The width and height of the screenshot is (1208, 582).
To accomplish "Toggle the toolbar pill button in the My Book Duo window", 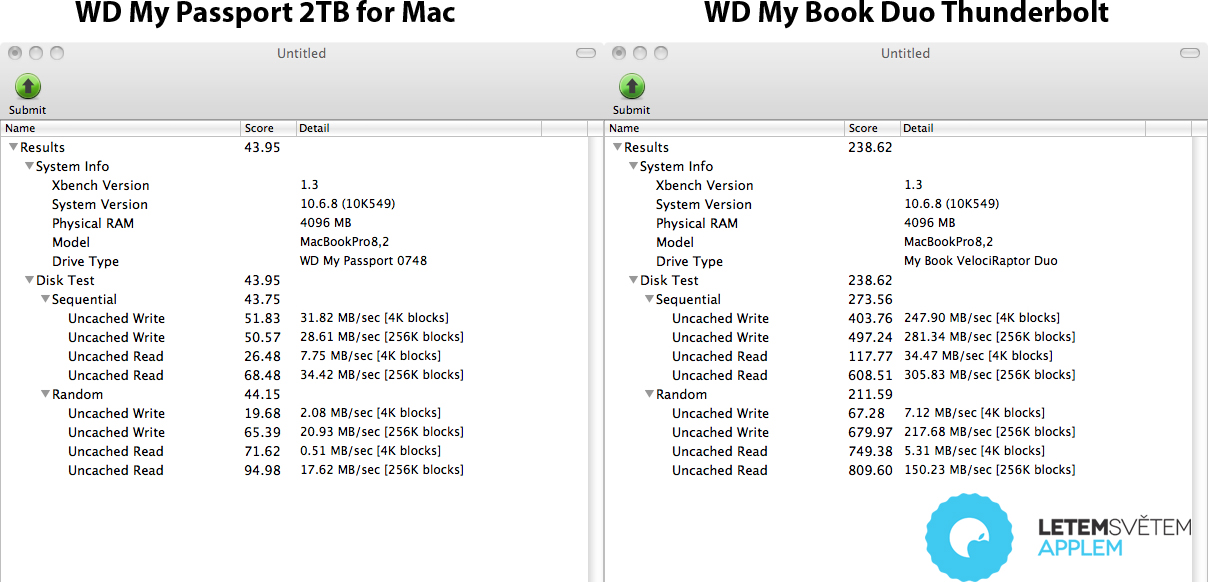I will (x=1190, y=53).
